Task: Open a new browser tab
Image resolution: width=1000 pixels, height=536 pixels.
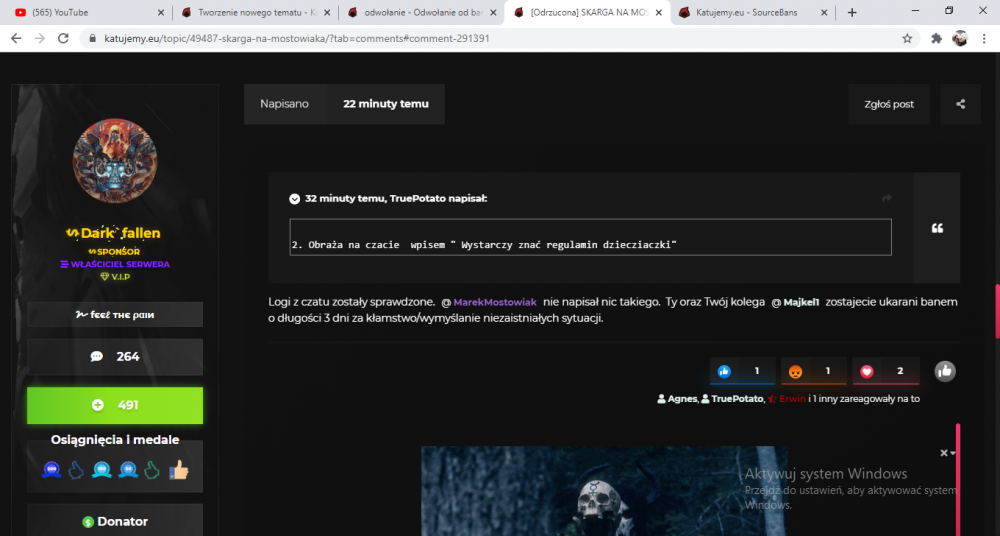Action: 852,12
